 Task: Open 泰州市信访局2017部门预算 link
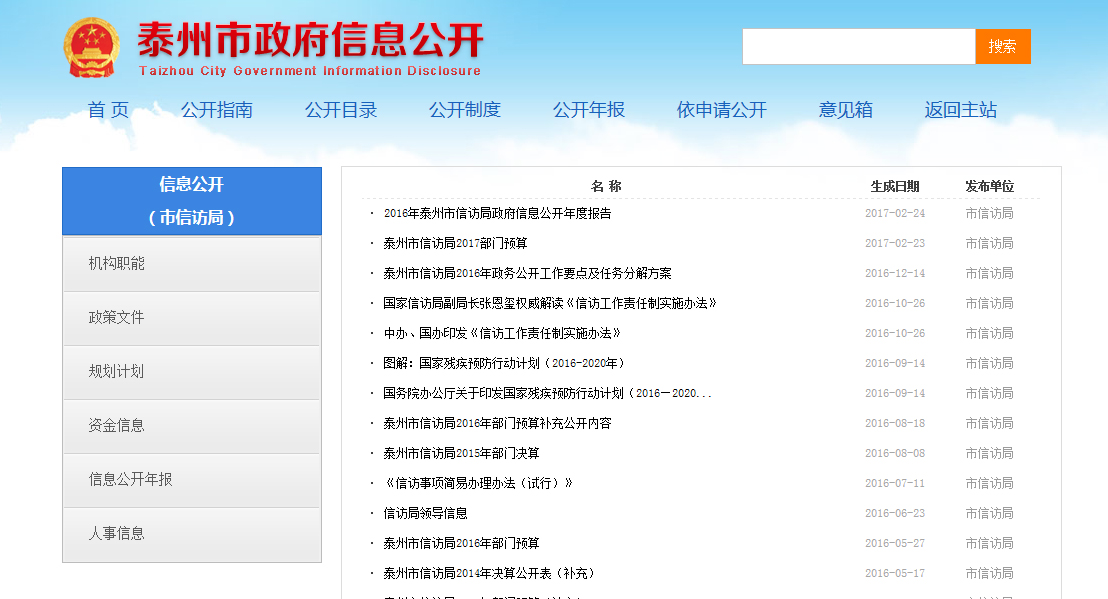455,243
